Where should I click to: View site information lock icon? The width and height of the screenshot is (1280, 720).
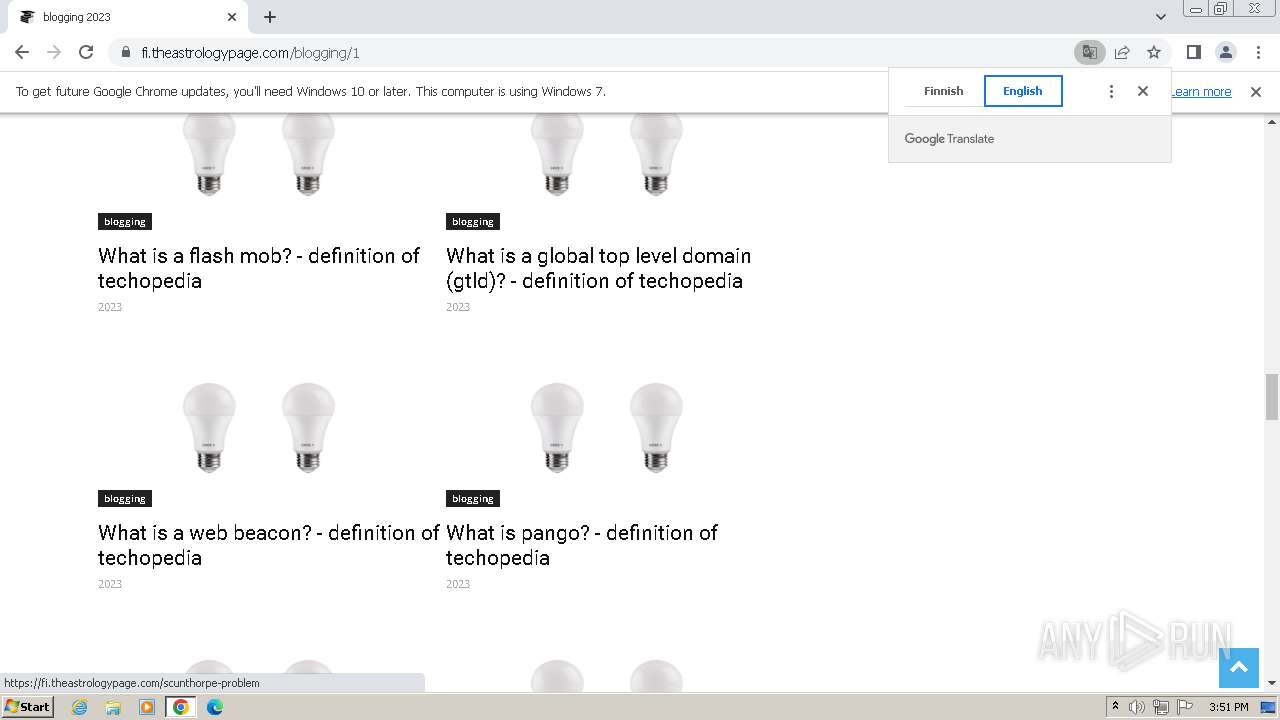[126, 53]
